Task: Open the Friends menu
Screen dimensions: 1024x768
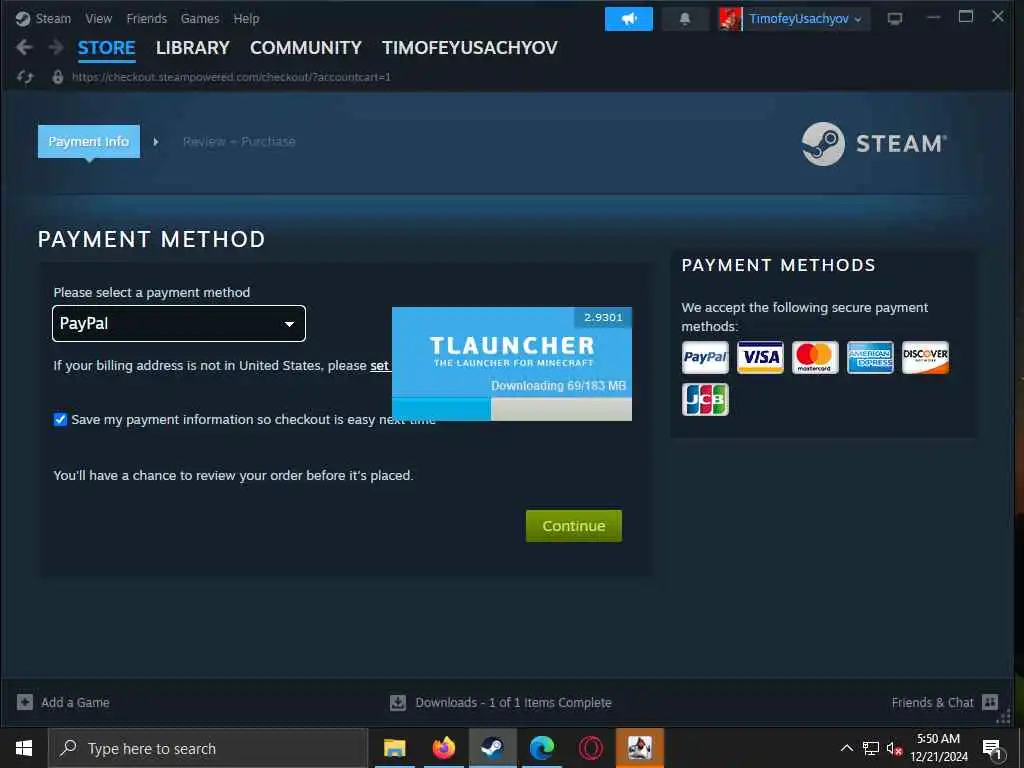Action: pyautogui.click(x=146, y=18)
